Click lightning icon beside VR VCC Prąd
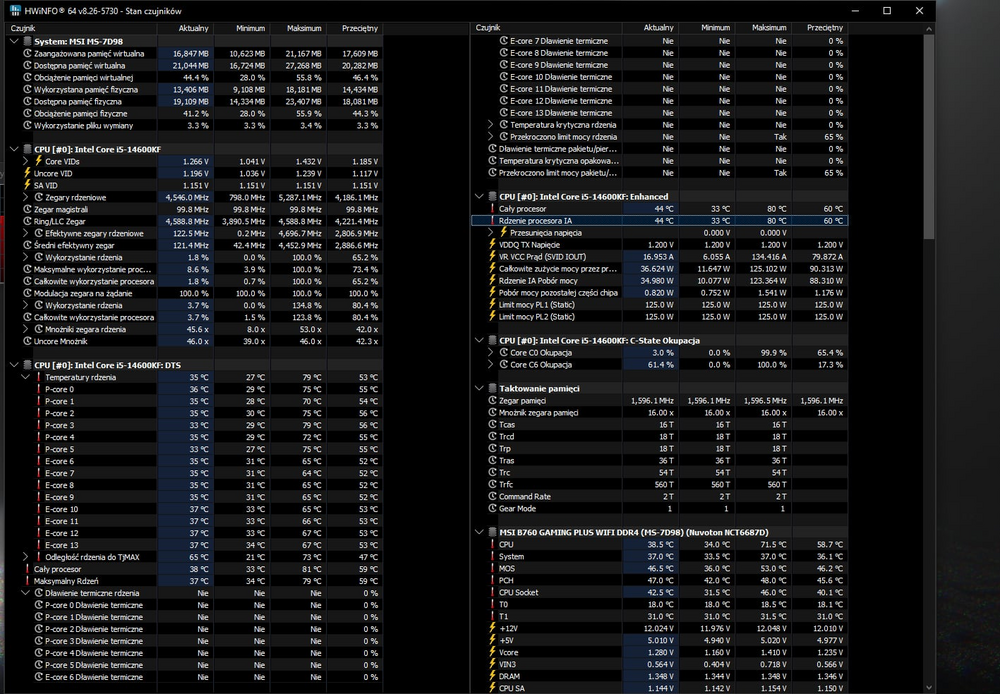Screen dimensions: 1000x694 492,257
